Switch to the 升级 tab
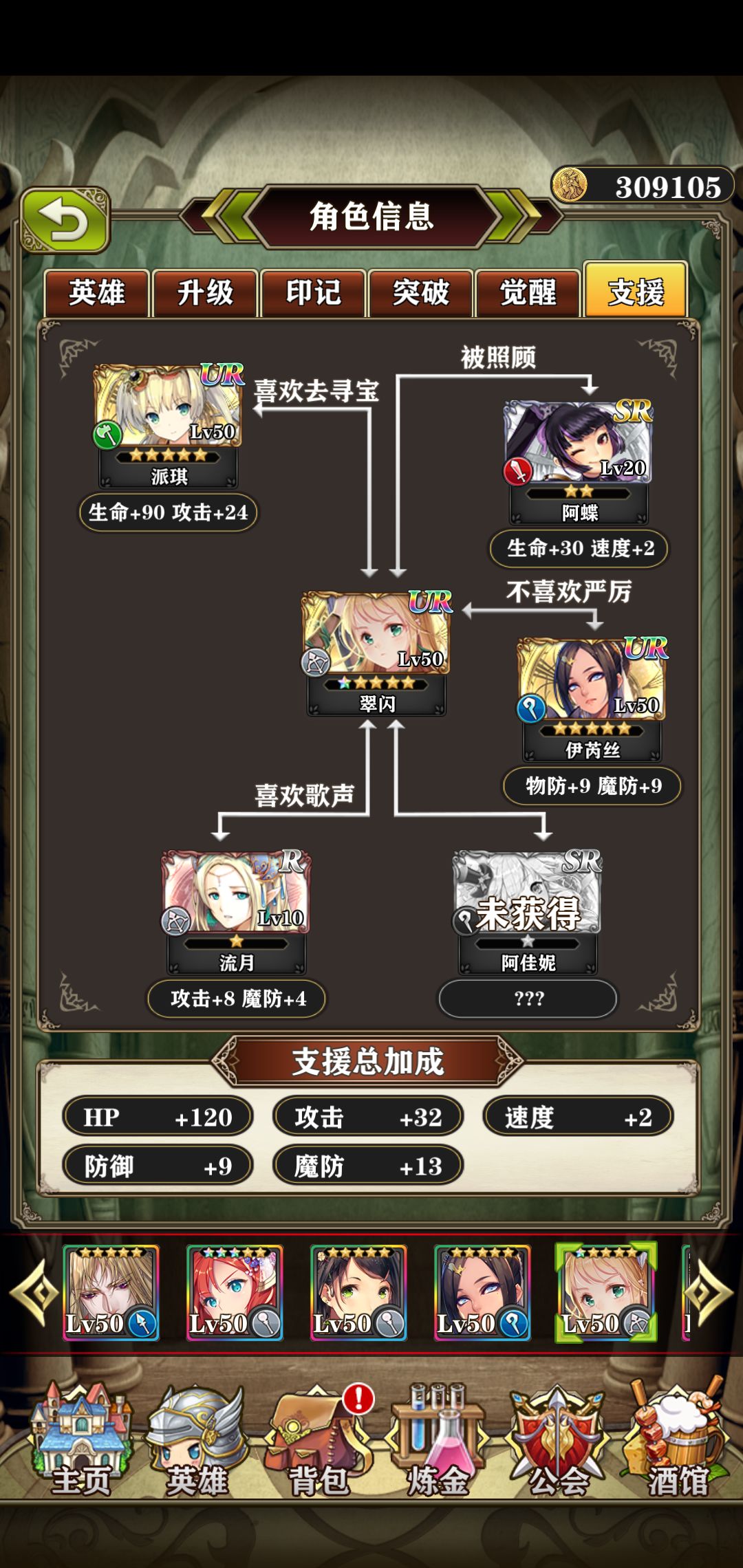 pos(205,292)
